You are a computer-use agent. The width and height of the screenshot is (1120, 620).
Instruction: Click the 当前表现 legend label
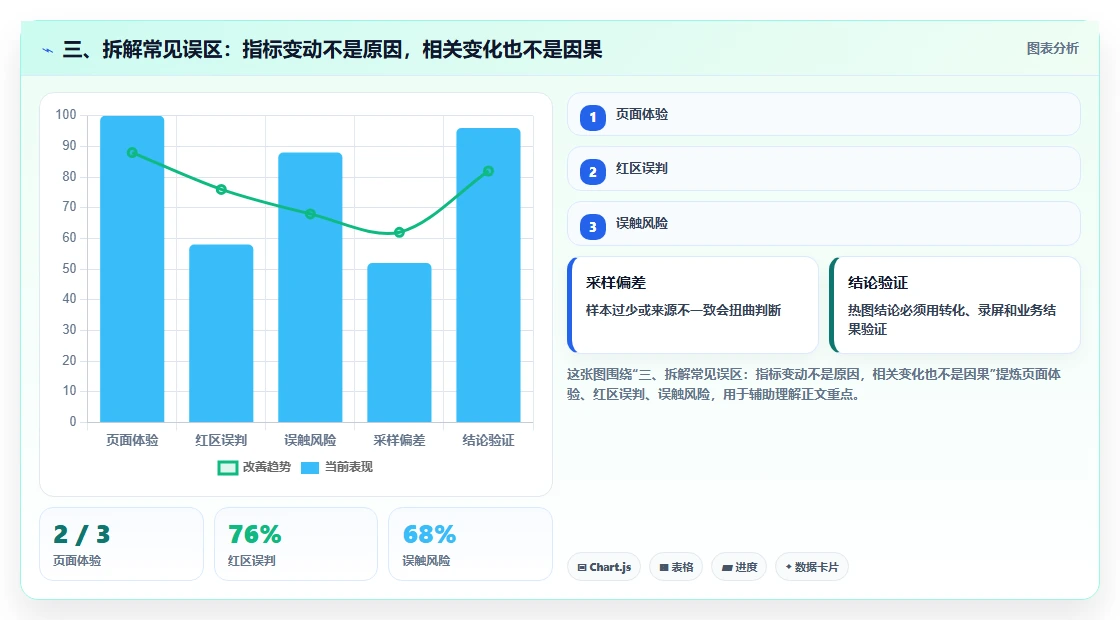click(349, 466)
